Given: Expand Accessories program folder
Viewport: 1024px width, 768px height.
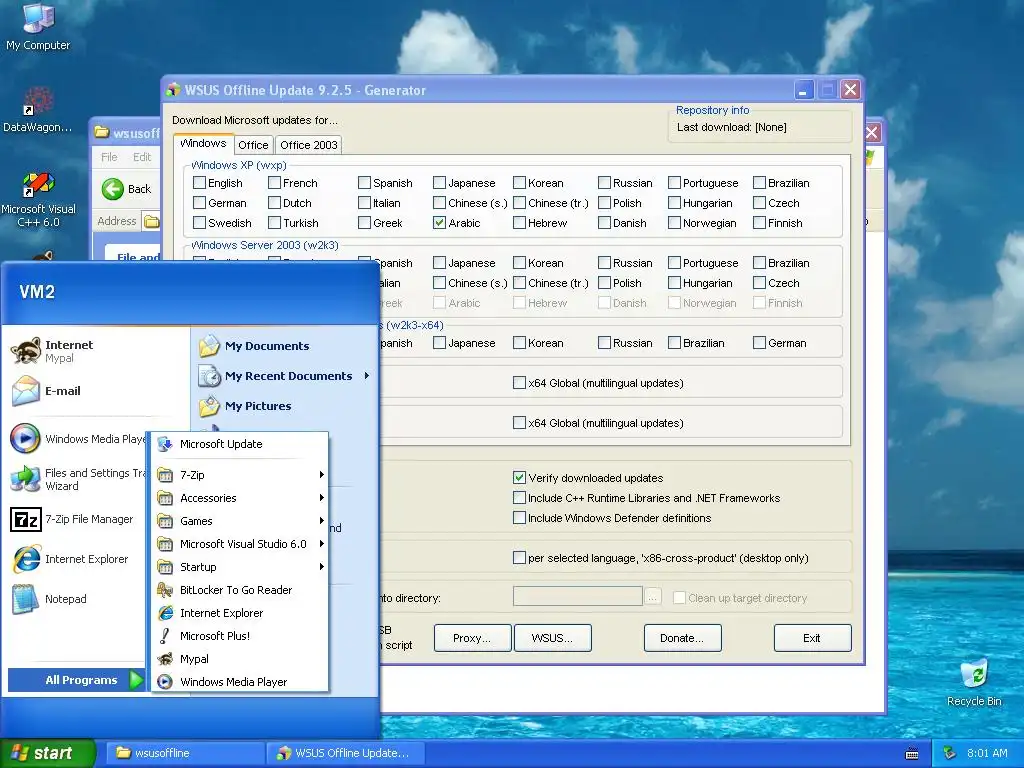Looking at the screenshot, I should (240, 498).
